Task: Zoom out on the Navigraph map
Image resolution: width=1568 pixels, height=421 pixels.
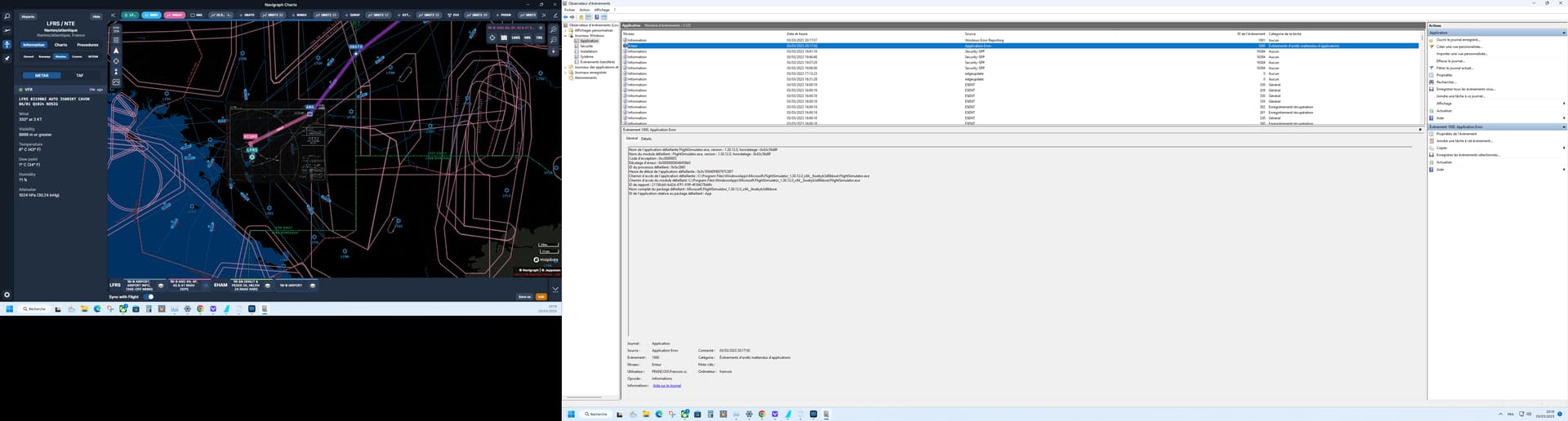Action: coord(553,40)
